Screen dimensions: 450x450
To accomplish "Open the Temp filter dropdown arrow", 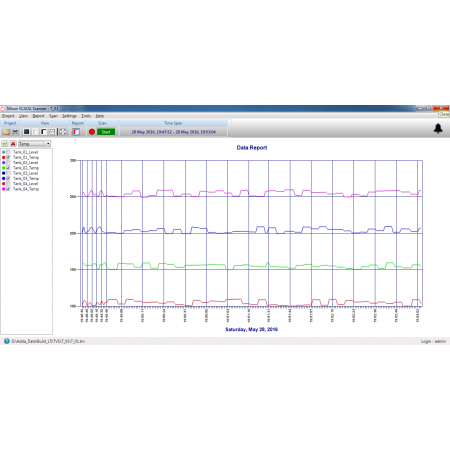I will click(x=48, y=144).
